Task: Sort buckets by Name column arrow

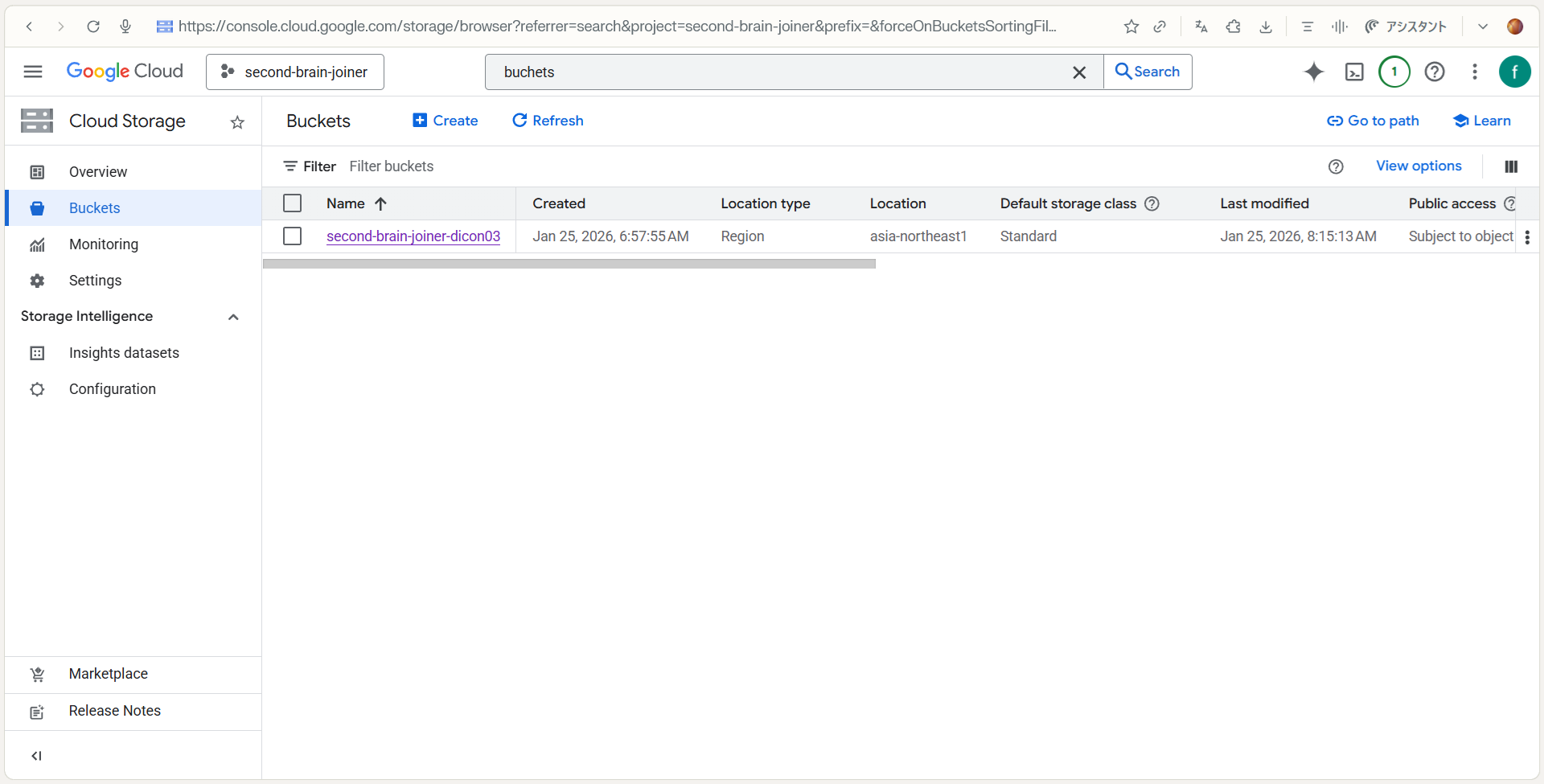Action: [x=381, y=203]
